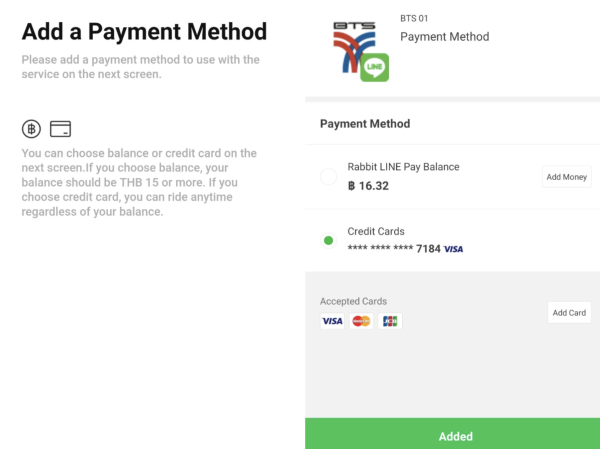Click the masked card number ending 7184

tap(394, 249)
